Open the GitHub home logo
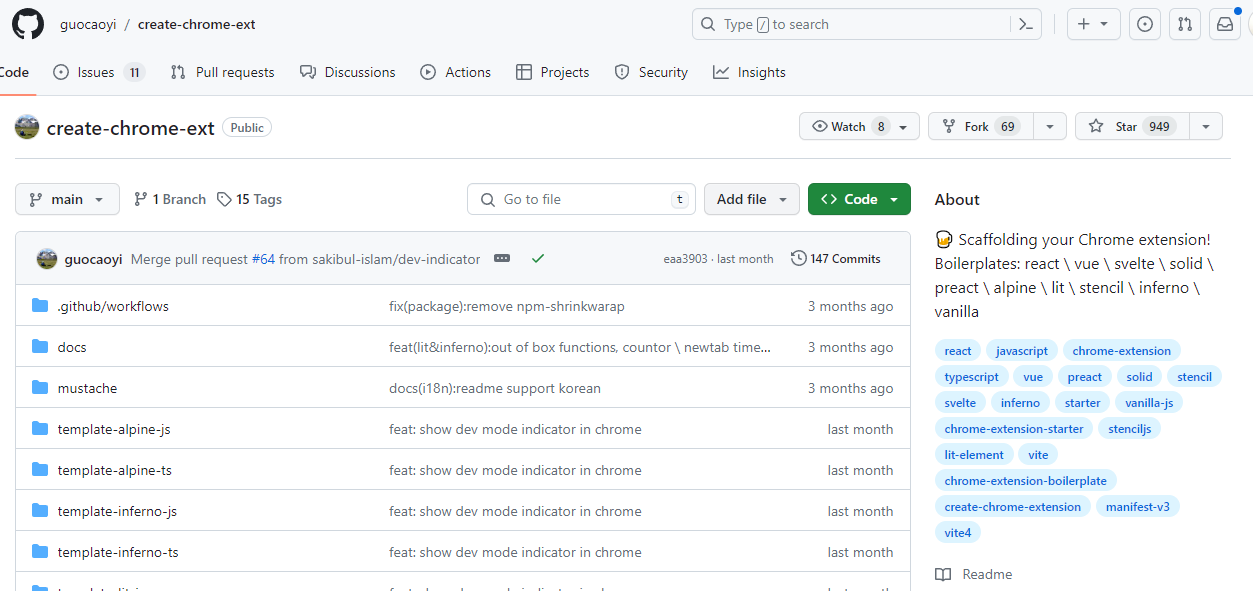The width and height of the screenshot is (1253, 591). click(28, 24)
